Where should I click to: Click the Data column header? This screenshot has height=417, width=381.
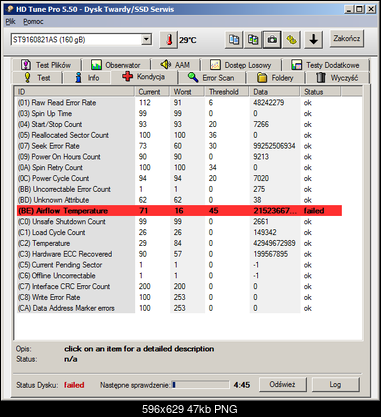coord(275,92)
